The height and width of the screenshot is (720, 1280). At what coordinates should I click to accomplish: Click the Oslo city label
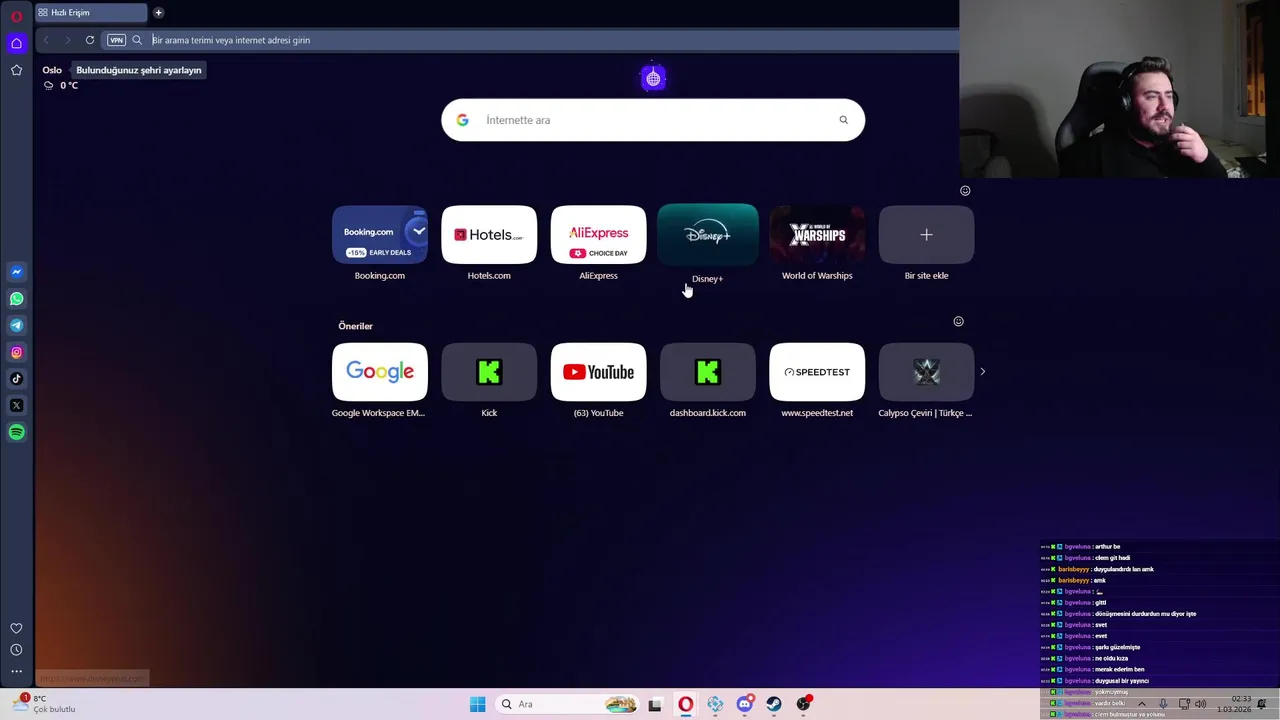52,70
